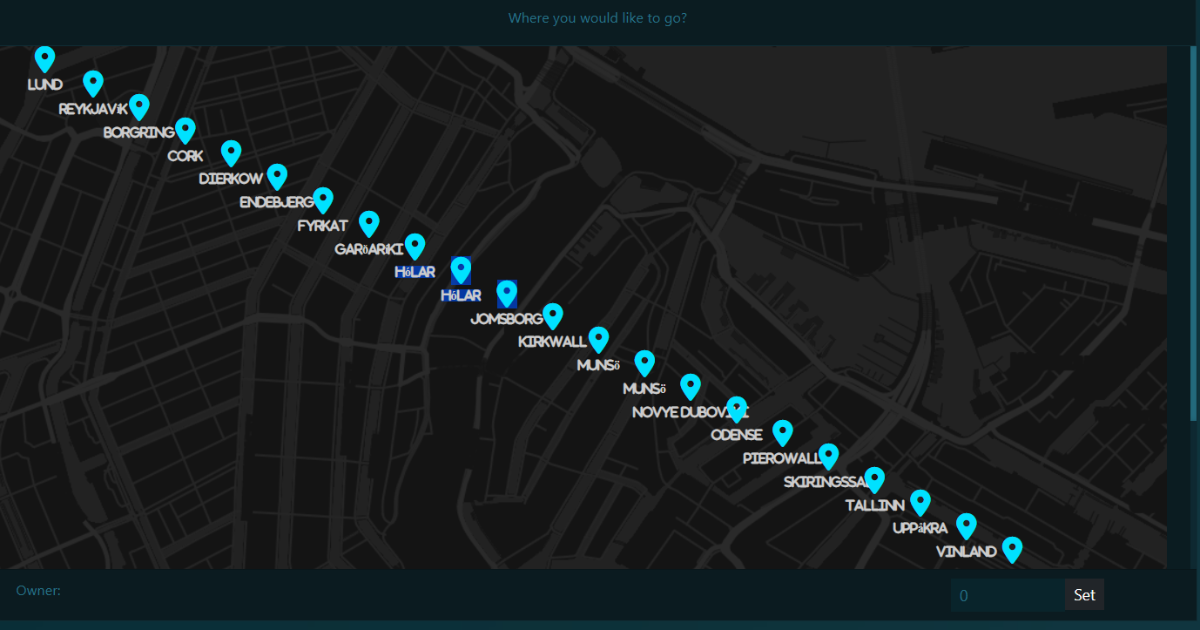
Task: Select the Pierowall map pin
Action: tap(783, 432)
